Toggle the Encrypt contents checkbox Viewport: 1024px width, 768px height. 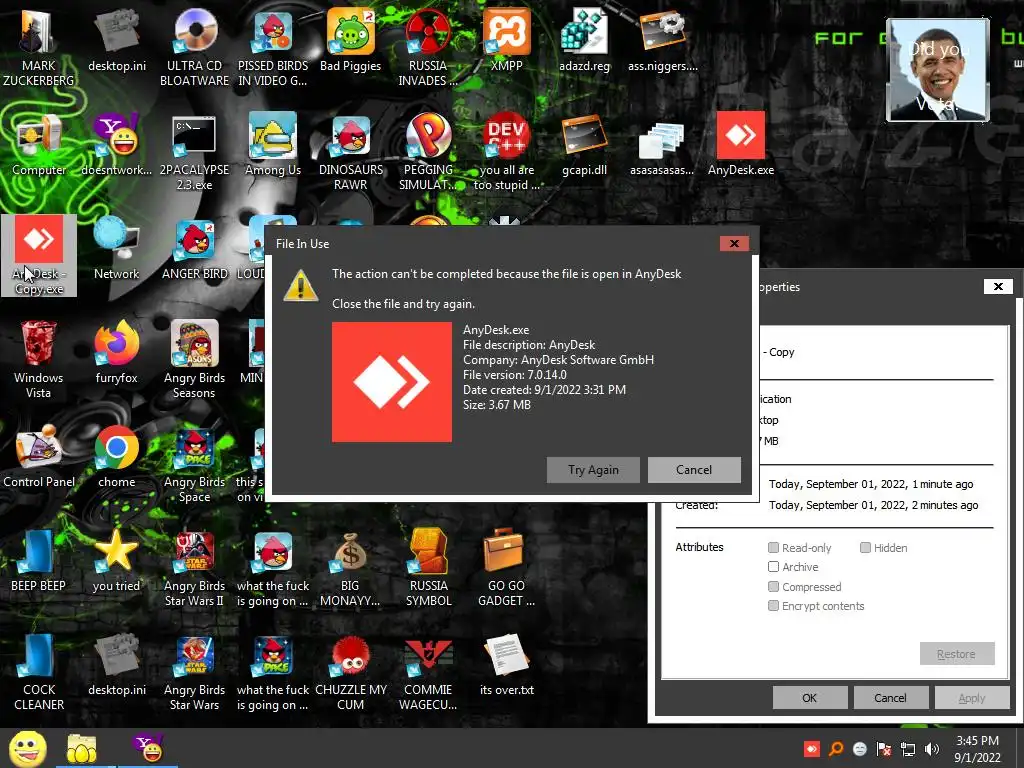[x=773, y=605]
